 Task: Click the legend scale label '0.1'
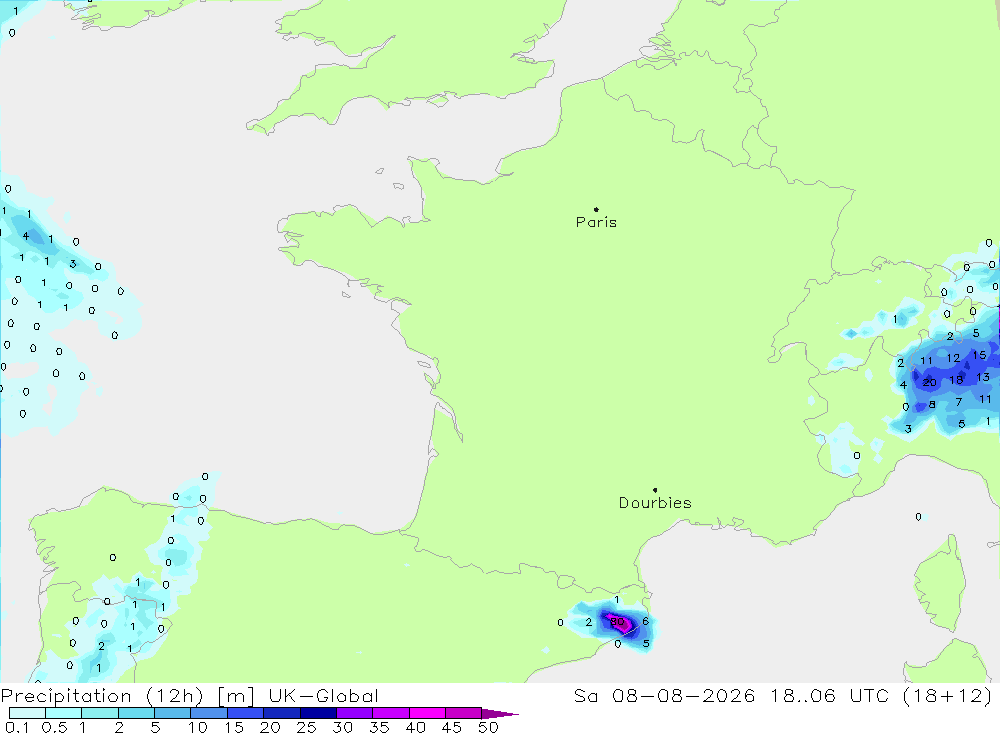pos(17,727)
